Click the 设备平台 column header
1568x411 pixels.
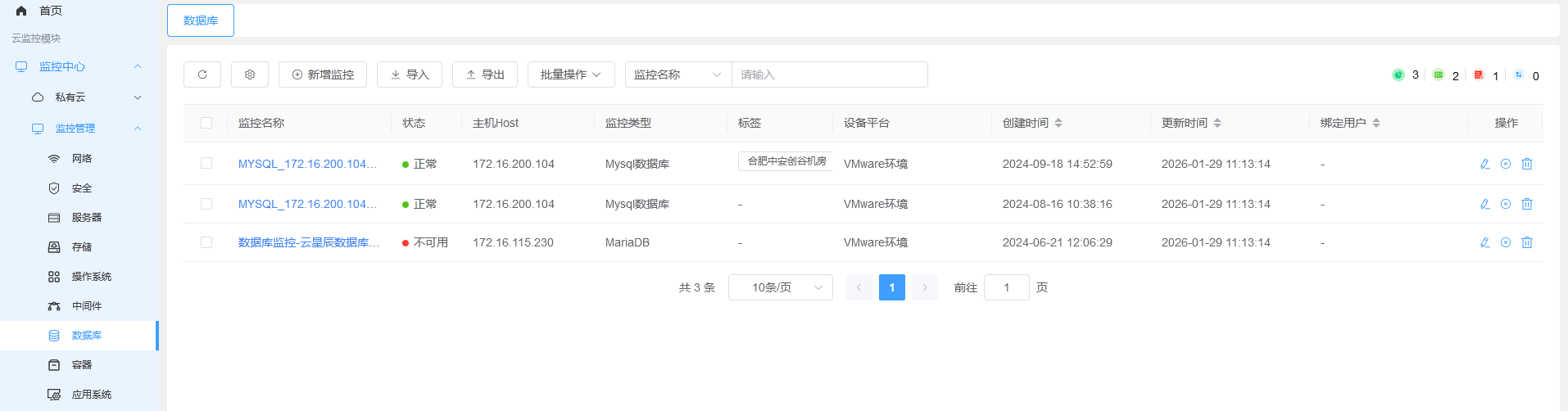pos(867,123)
